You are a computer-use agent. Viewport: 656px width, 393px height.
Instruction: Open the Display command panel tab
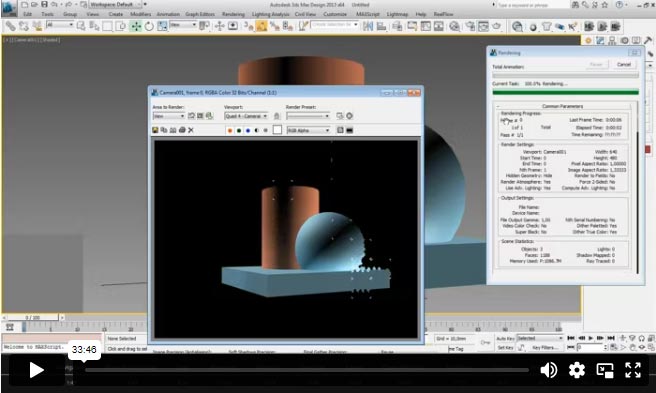coord(636,41)
